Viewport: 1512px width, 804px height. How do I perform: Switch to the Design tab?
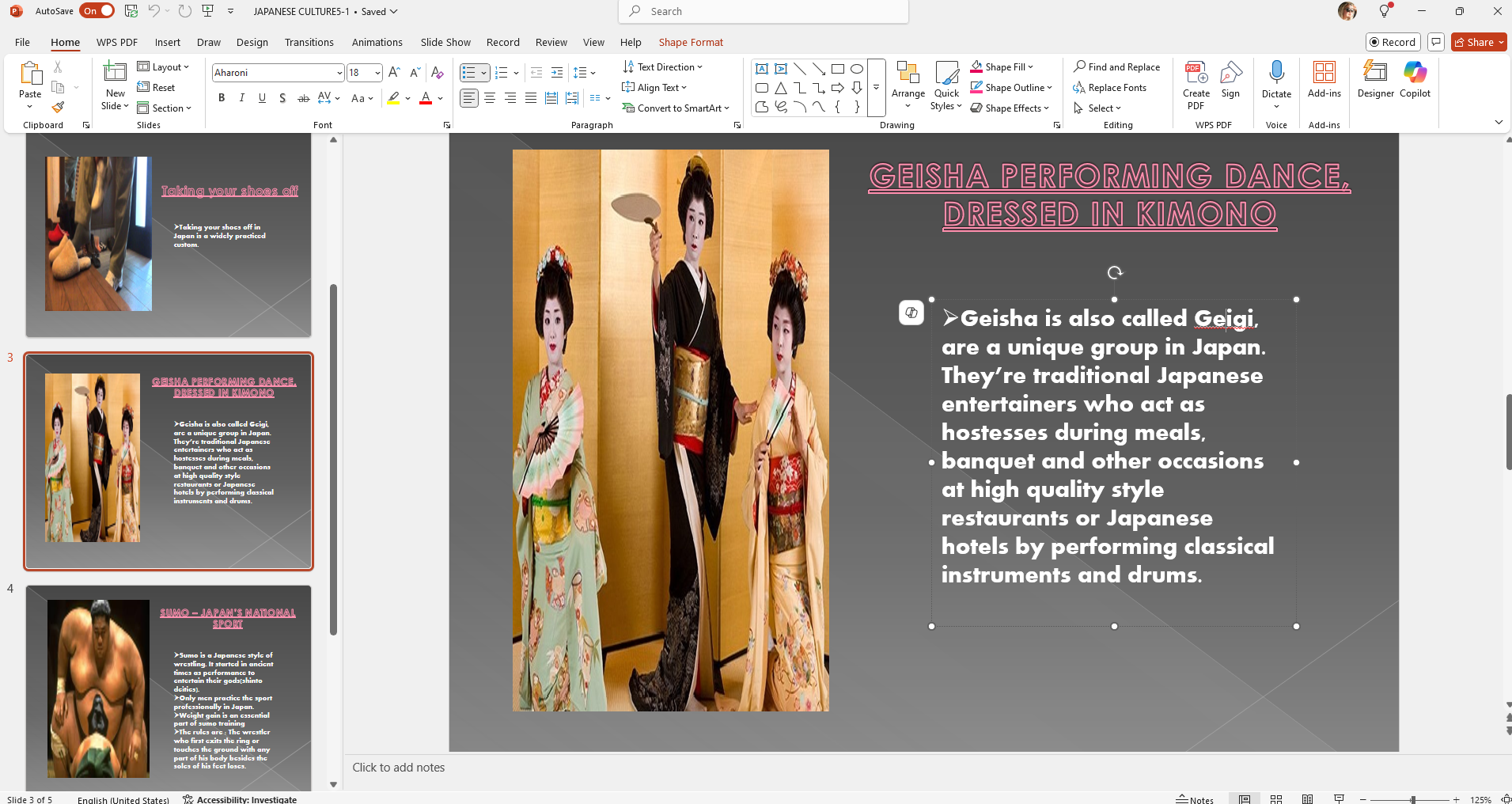click(252, 42)
